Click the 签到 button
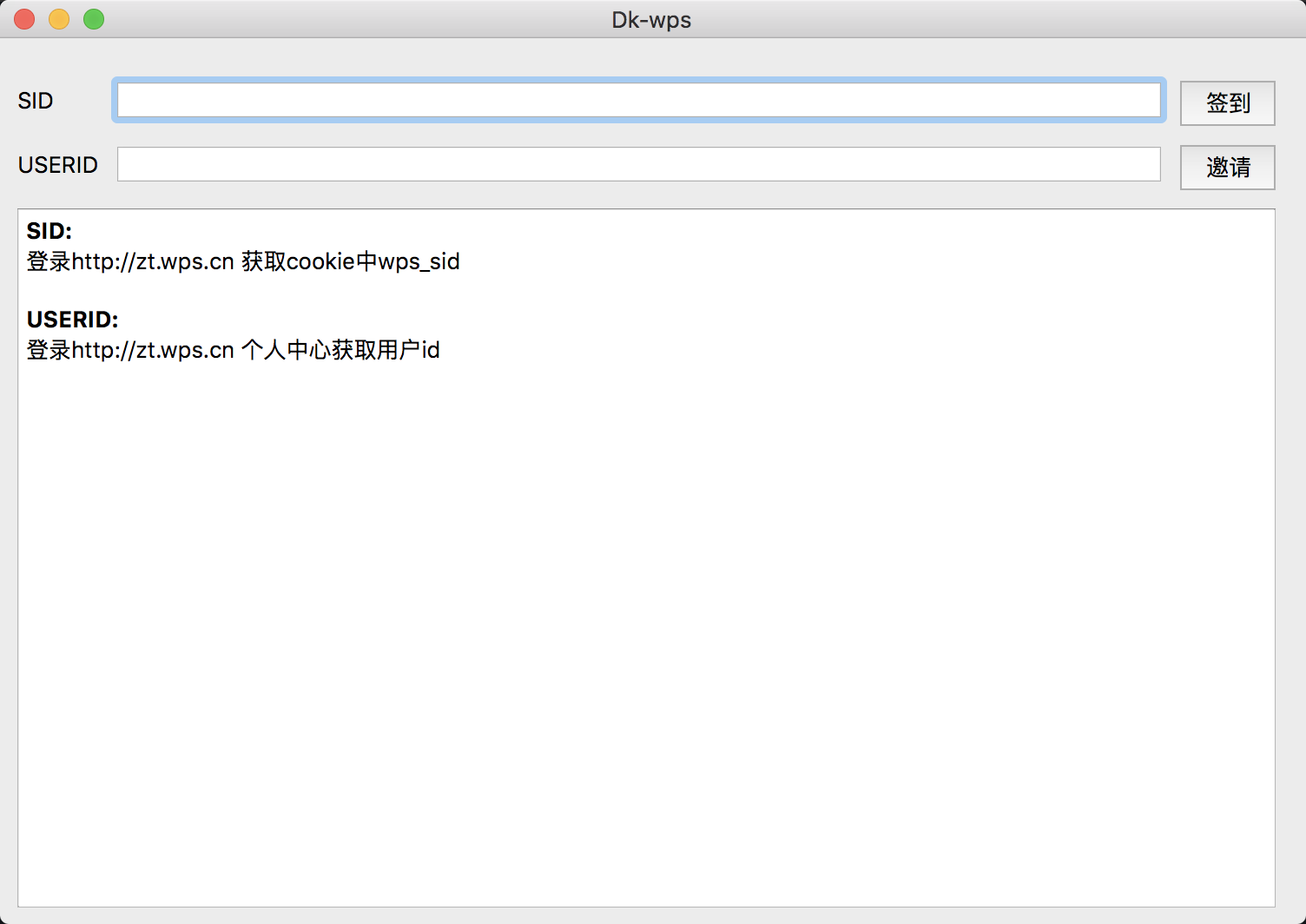Screen dimensions: 1306x924 tap(1227, 103)
